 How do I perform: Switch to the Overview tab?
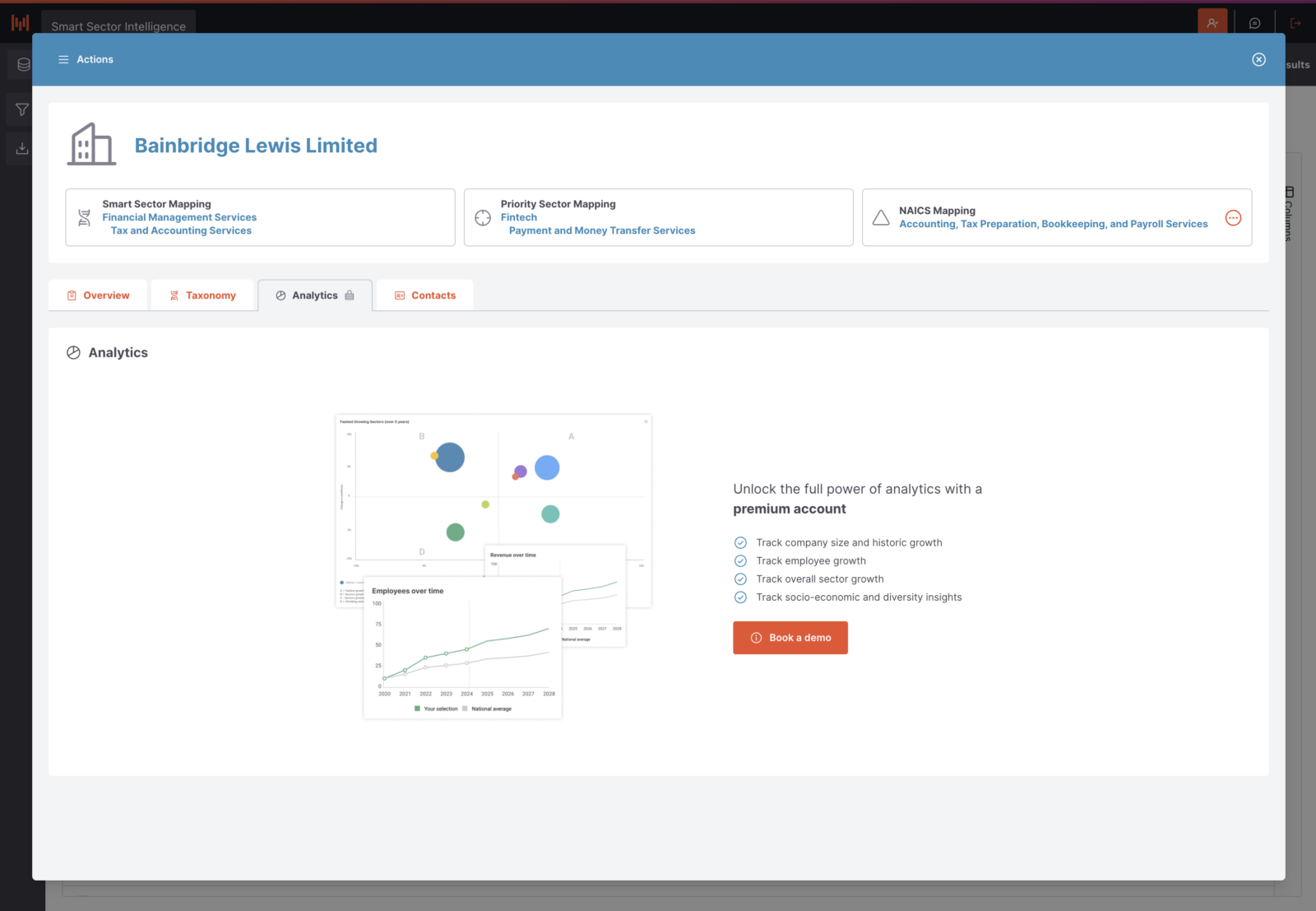click(x=99, y=295)
